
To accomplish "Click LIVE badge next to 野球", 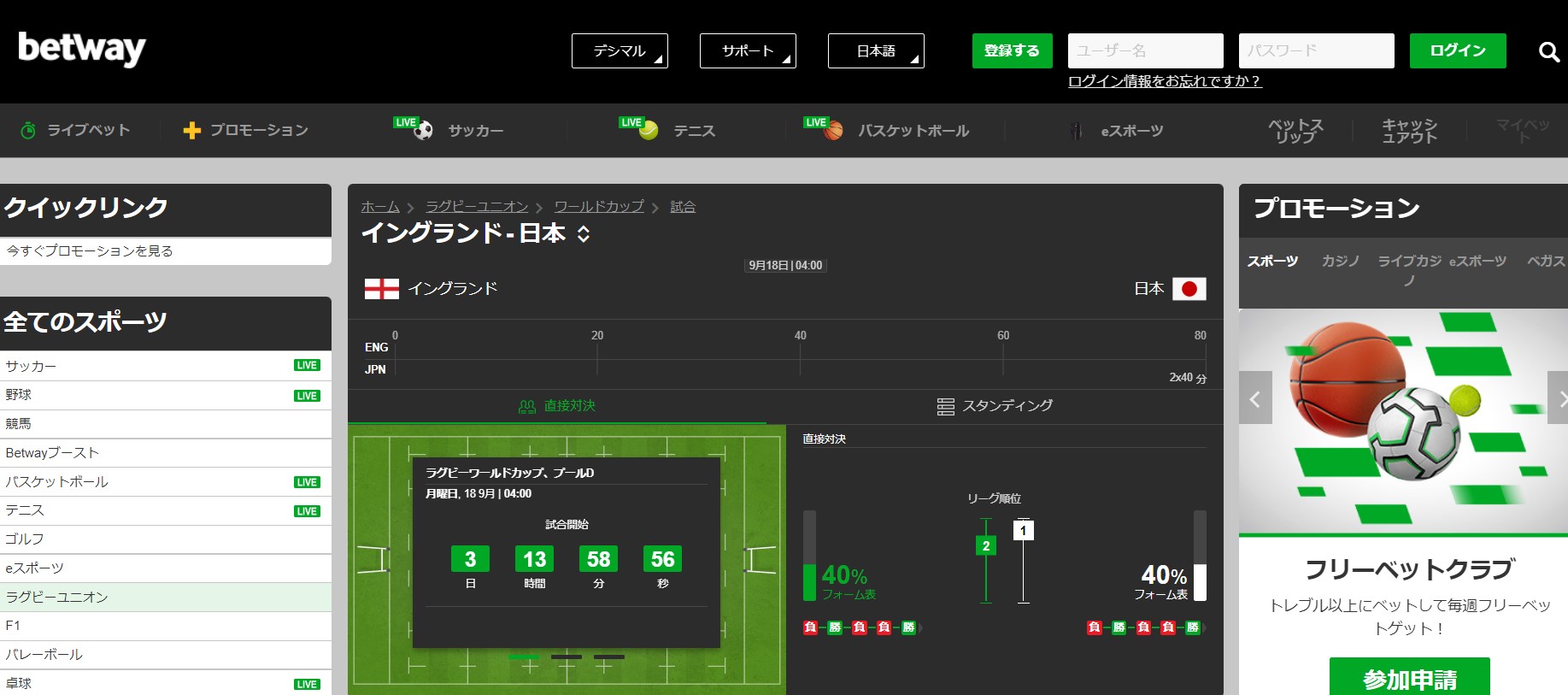I will pos(307,396).
